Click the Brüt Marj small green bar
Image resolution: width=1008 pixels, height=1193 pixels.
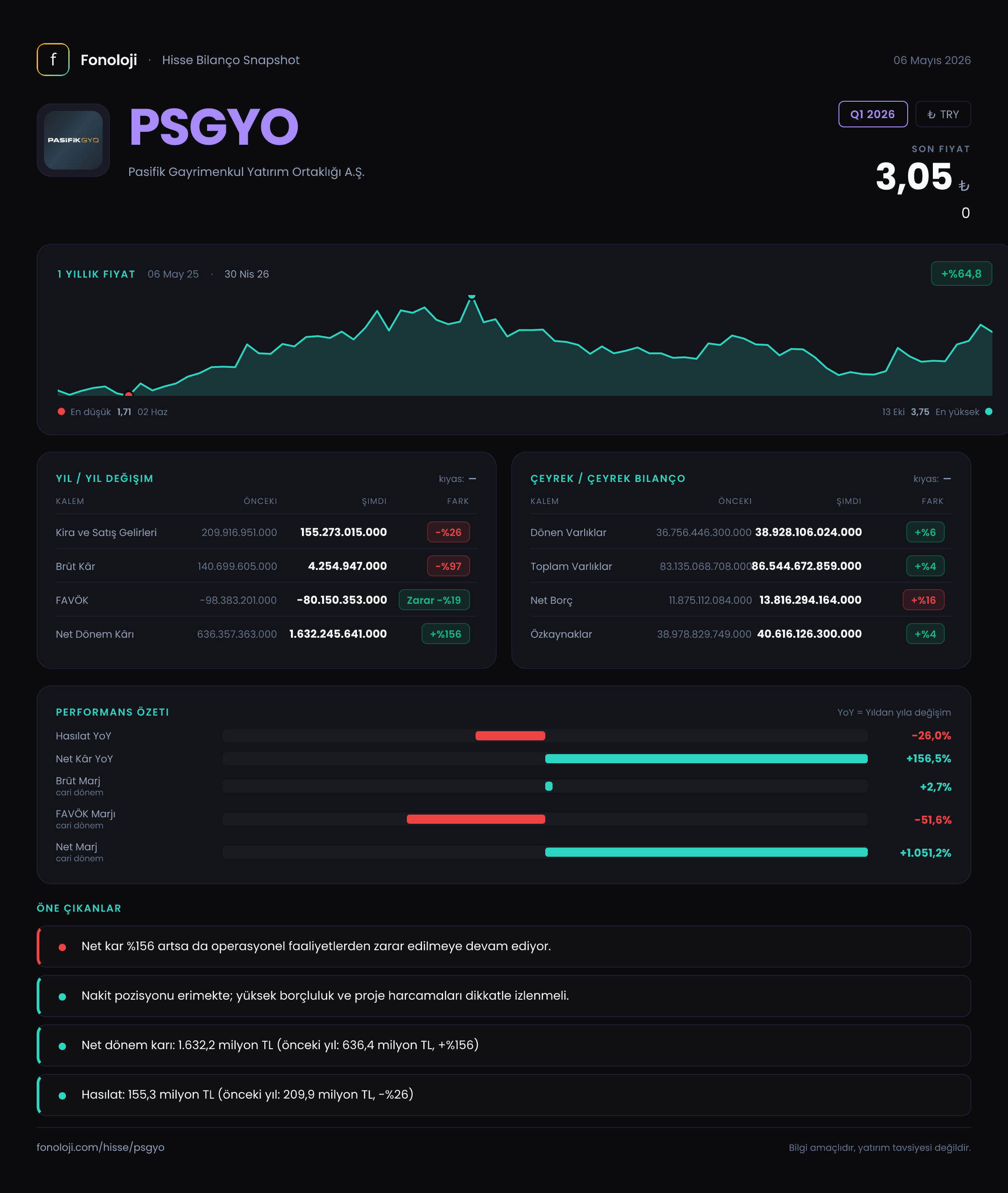(548, 786)
